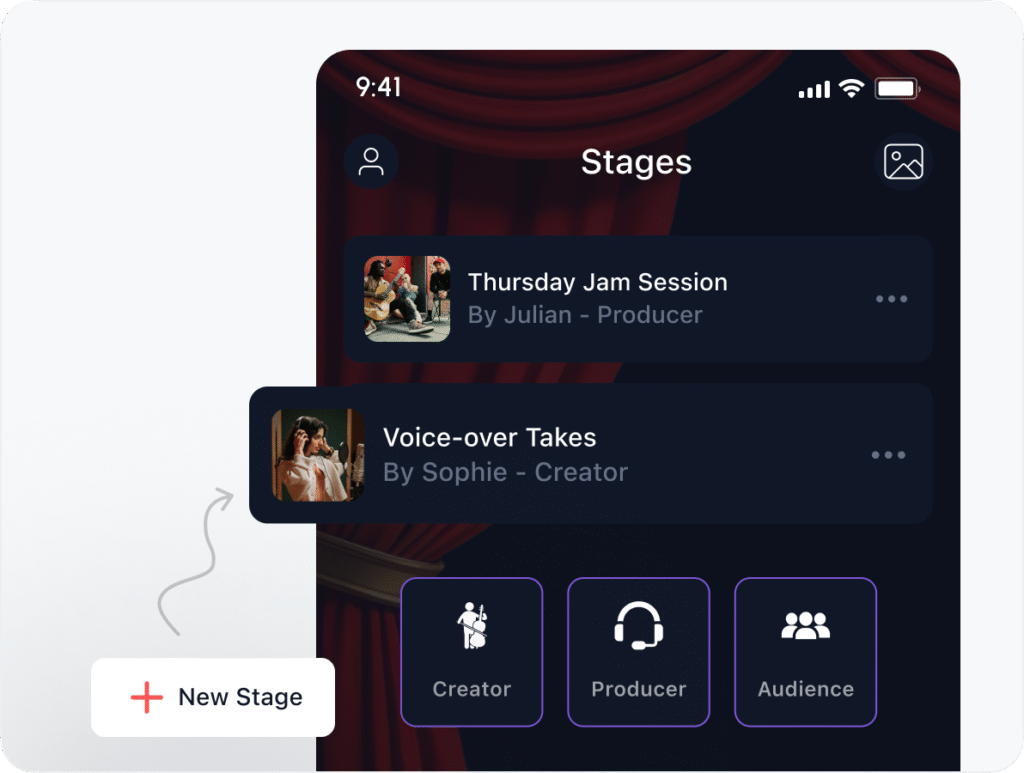Tap the Thursday Jam Session thumbnail

(407, 299)
